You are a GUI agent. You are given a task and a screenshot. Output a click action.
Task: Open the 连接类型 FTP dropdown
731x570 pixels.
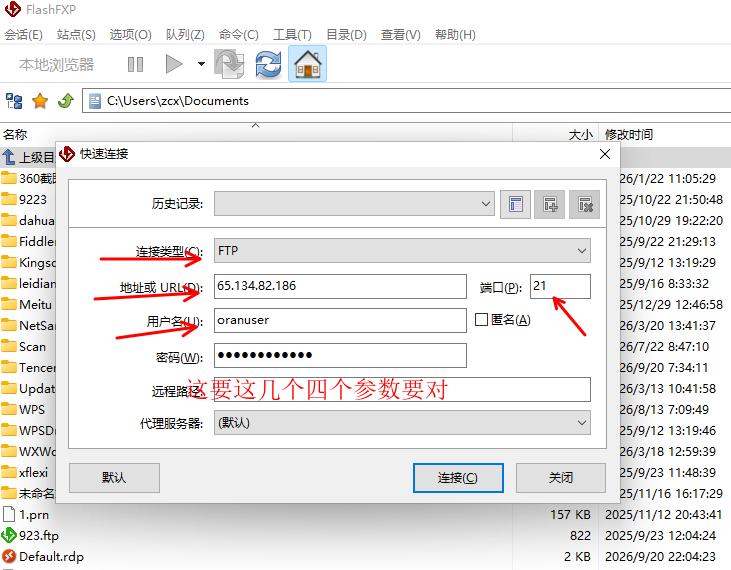tap(402, 251)
